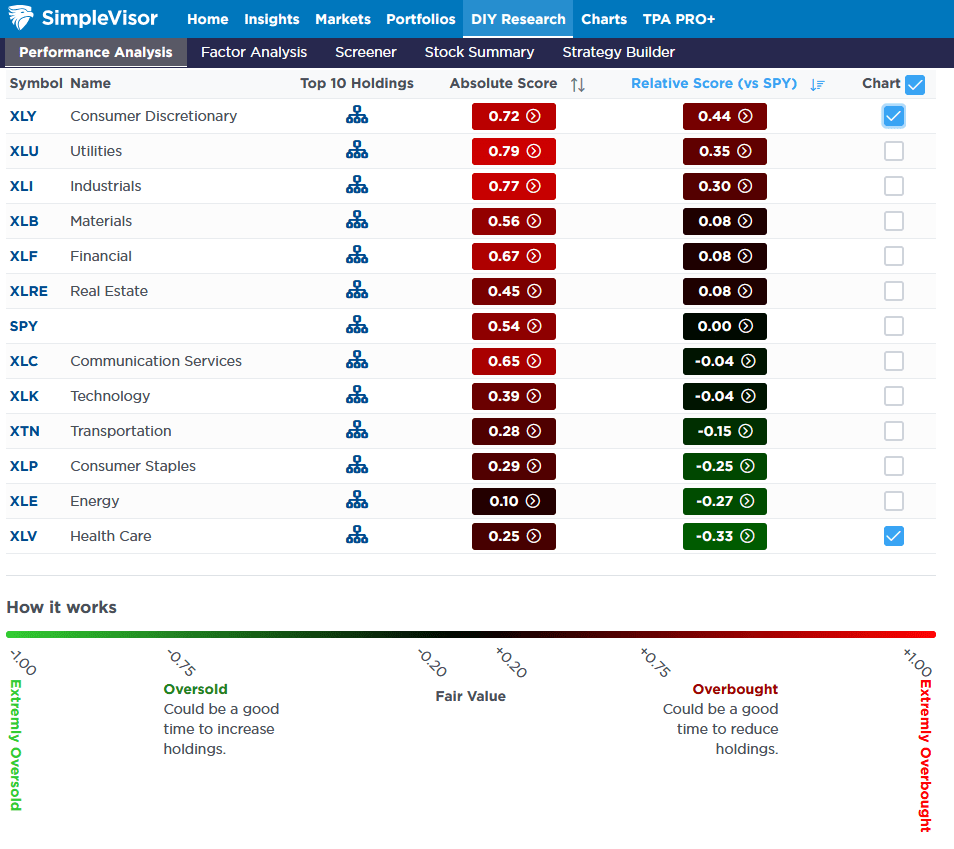Show Top 10 Holdings for Technology XLK
Screen dimensions: 954x849
coord(357,396)
